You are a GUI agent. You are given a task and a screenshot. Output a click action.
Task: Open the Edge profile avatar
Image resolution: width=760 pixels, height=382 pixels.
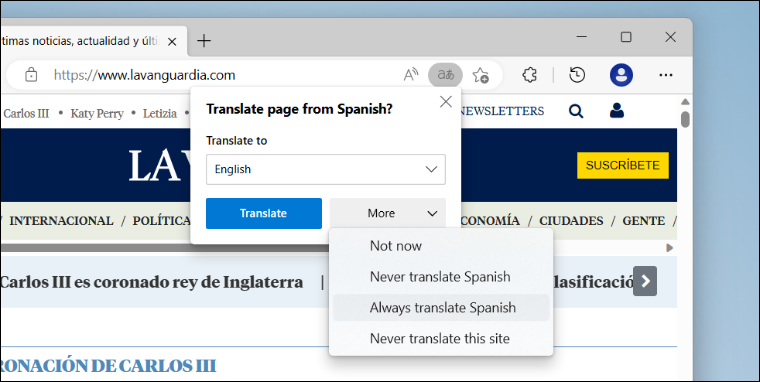(x=621, y=75)
